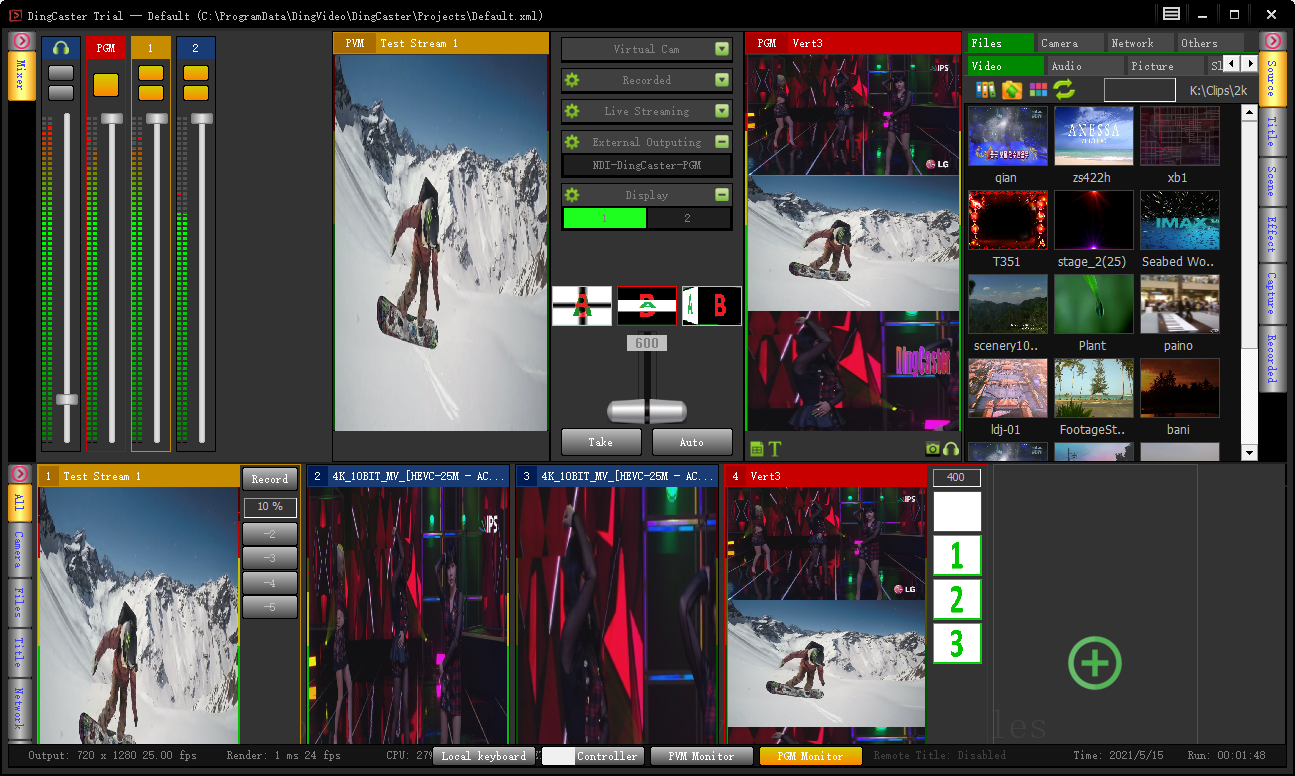Image resolution: width=1295 pixels, height=776 pixels.
Task: Select the red-bordered A/B wipe transition
Action: pyautogui.click(x=647, y=306)
